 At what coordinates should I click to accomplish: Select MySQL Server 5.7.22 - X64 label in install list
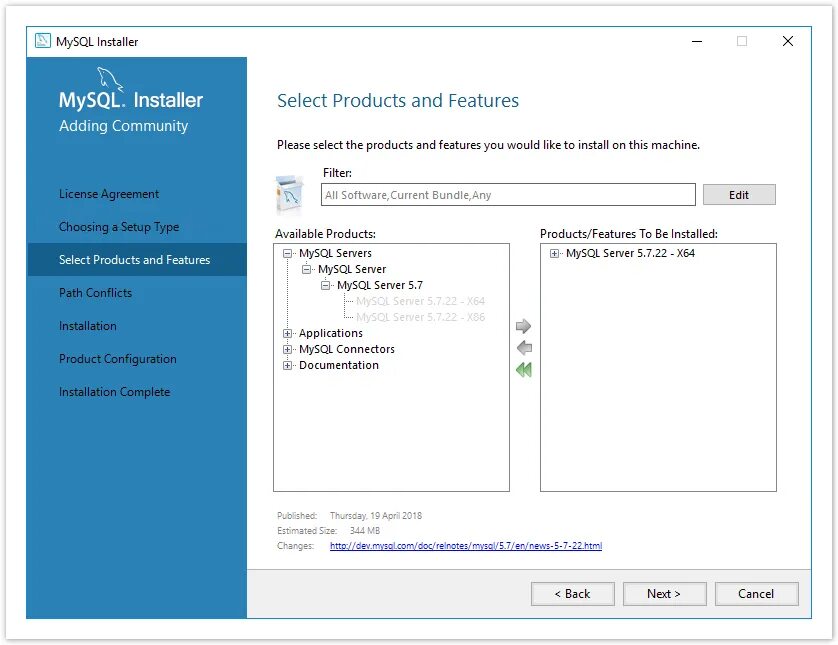[630, 253]
